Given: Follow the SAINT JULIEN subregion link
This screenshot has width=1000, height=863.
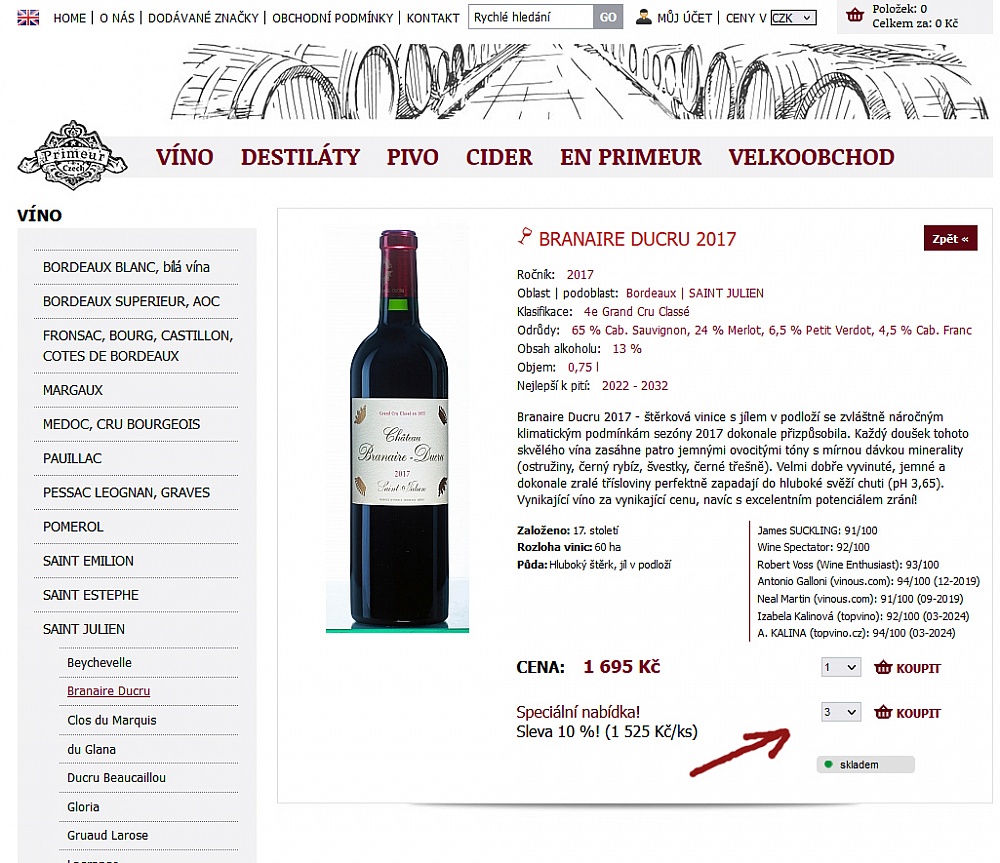Looking at the screenshot, I should (726, 293).
